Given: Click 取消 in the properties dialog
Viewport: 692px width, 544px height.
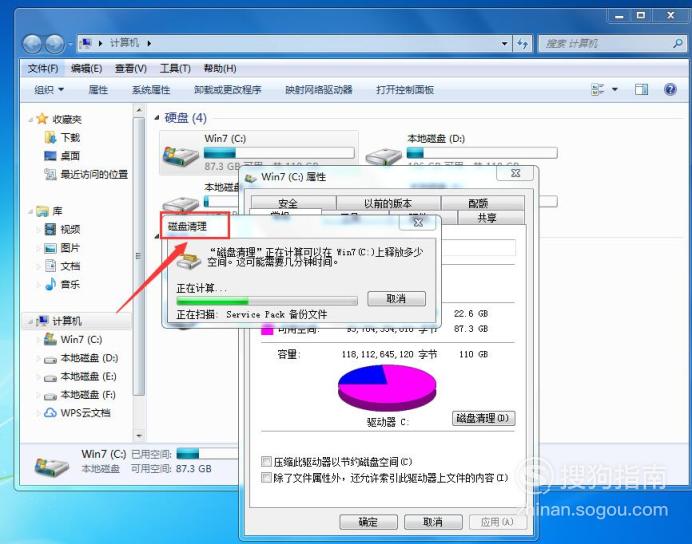Looking at the screenshot, I should tap(433, 522).
